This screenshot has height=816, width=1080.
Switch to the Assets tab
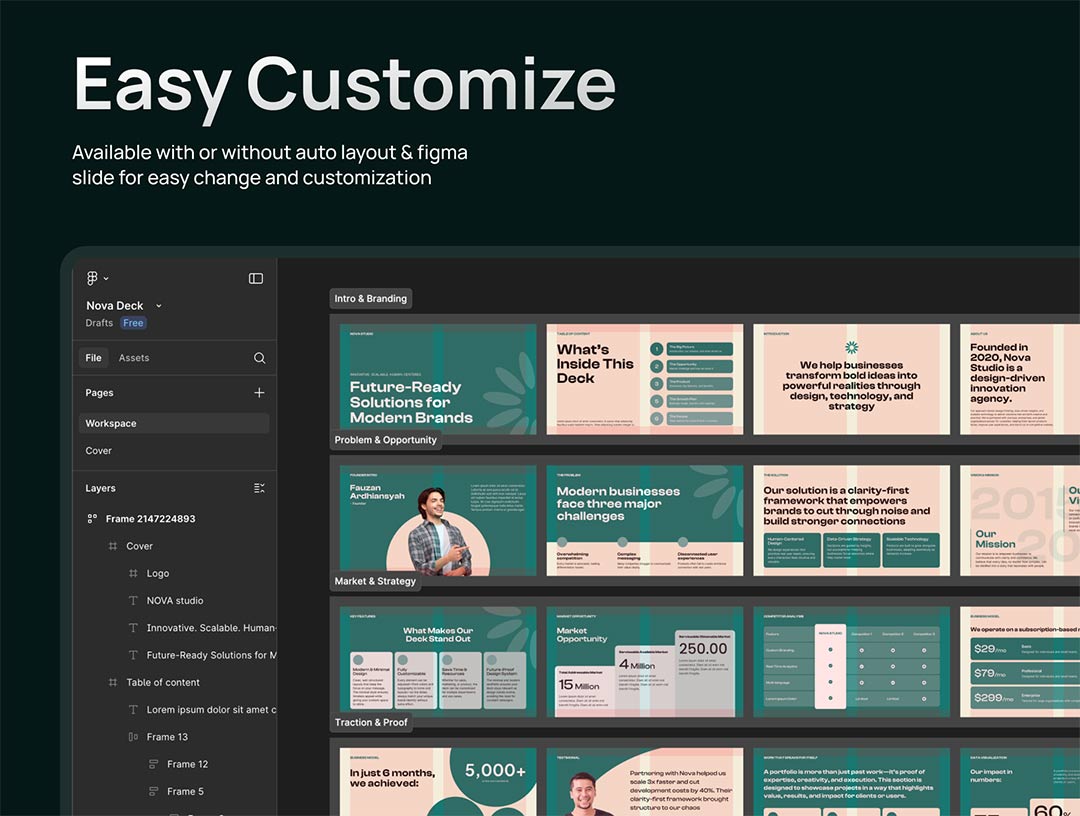pyautogui.click(x=134, y=358)
